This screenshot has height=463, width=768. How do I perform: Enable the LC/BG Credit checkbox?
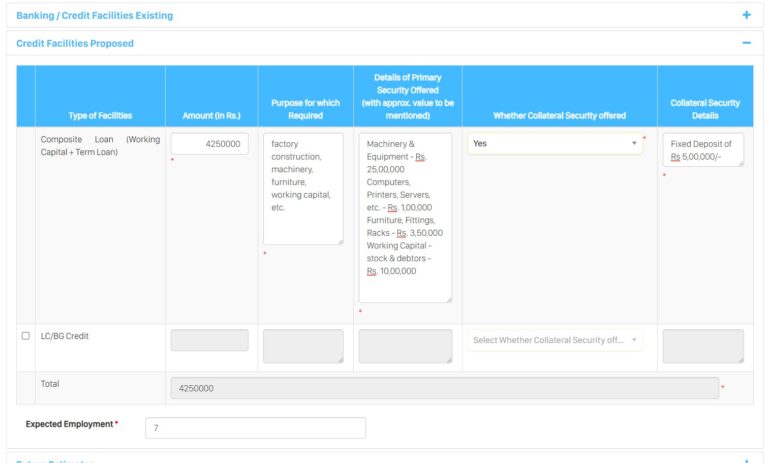pyautogui.click(x=26, y=336)
